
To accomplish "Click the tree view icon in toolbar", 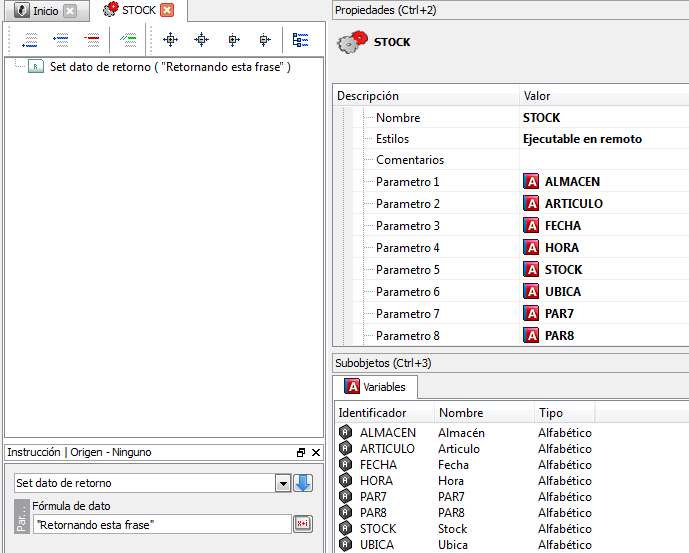I will (300, 40).
